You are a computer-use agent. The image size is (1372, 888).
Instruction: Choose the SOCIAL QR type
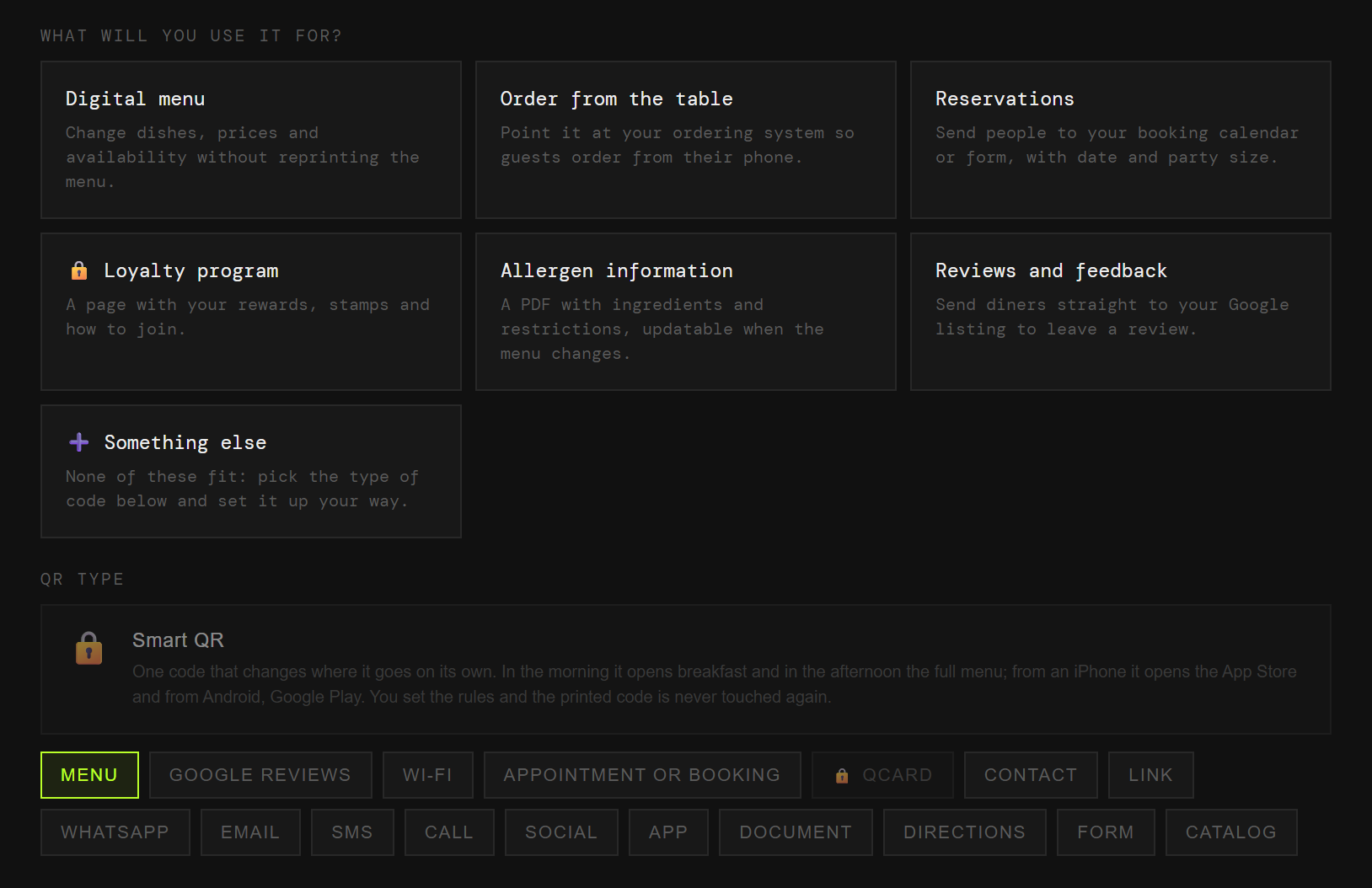click(561, 832)
